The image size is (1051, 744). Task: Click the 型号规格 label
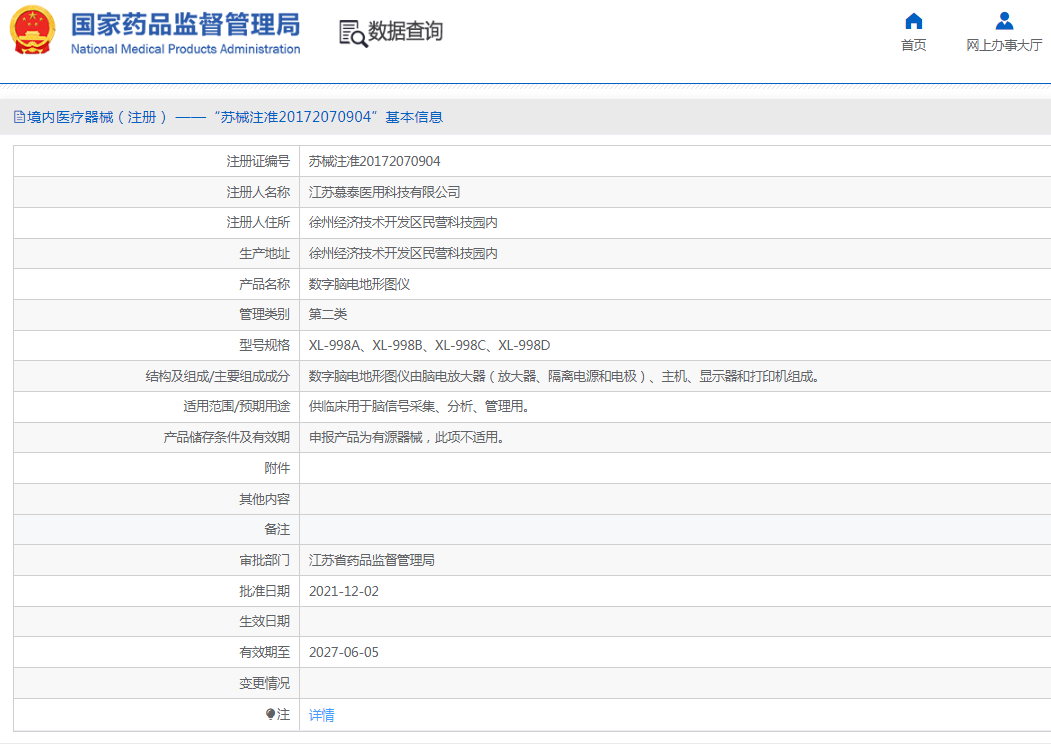(x=265, y=345)
